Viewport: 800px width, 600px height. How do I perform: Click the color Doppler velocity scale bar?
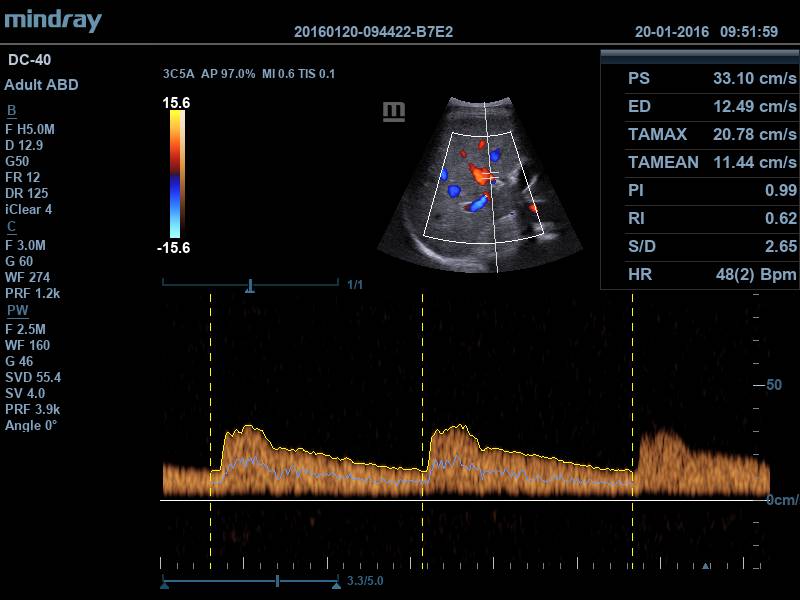coord(176,174)
